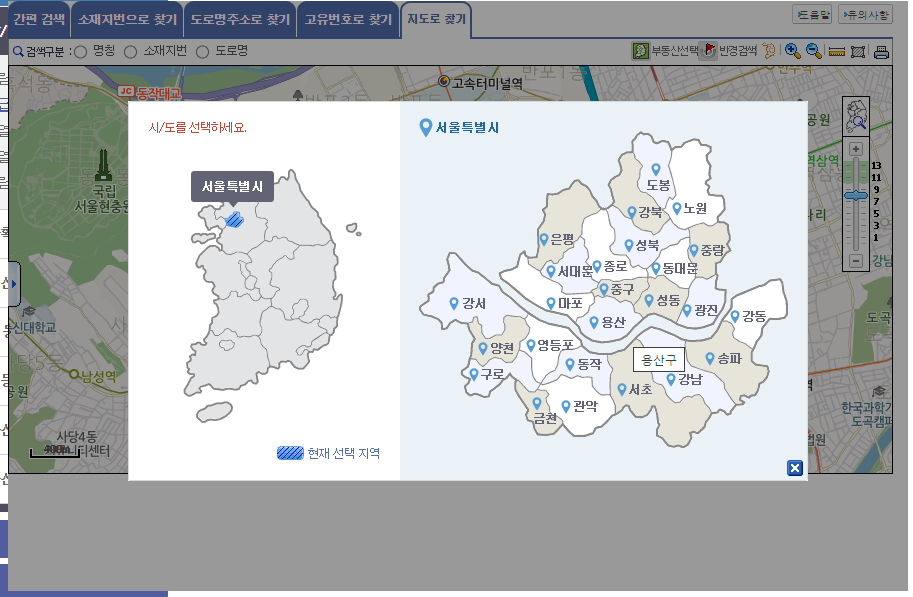Open the 간편 검색 tab
913x597 pixels.
38,19
